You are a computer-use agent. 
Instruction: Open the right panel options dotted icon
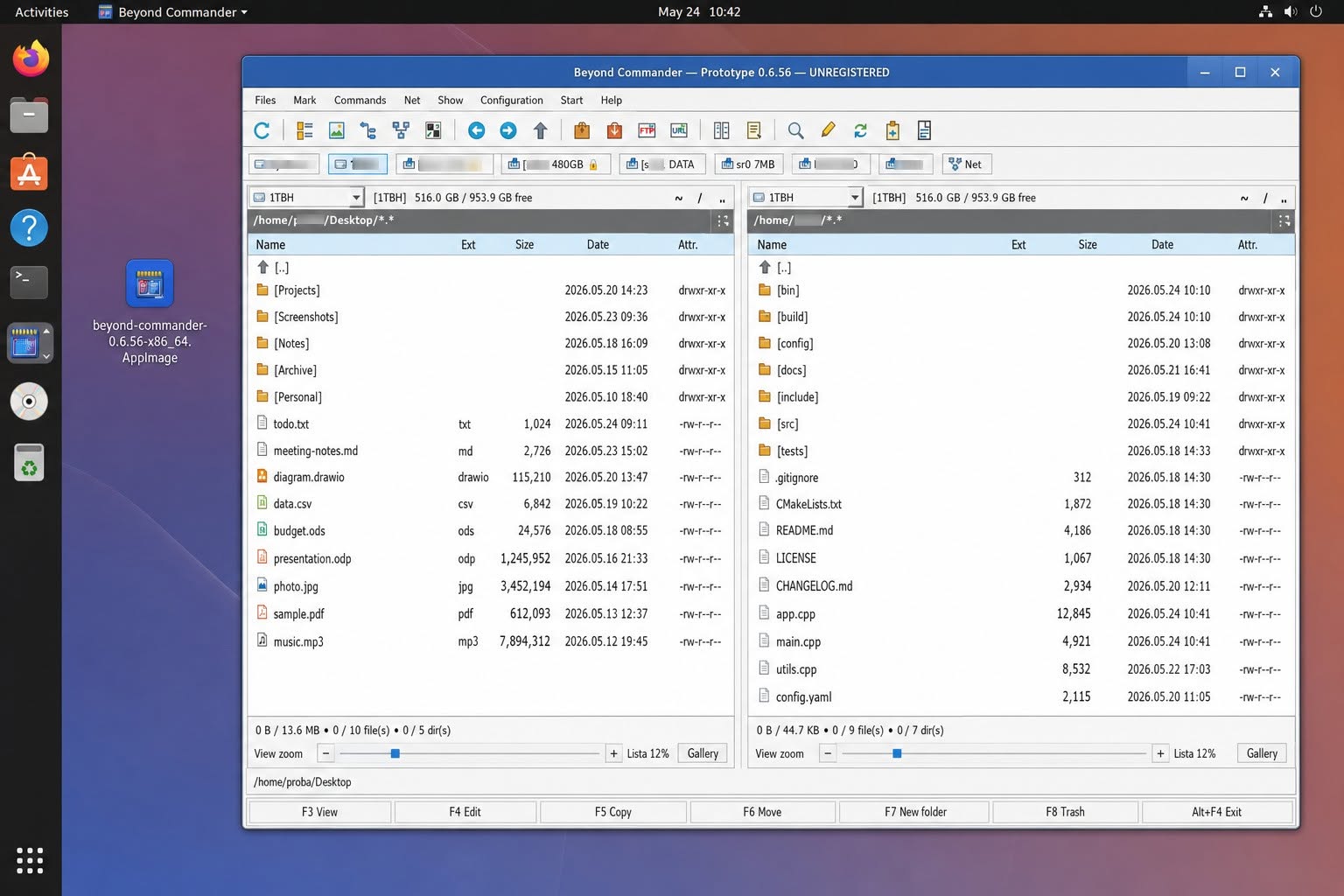click(1284, 220)
